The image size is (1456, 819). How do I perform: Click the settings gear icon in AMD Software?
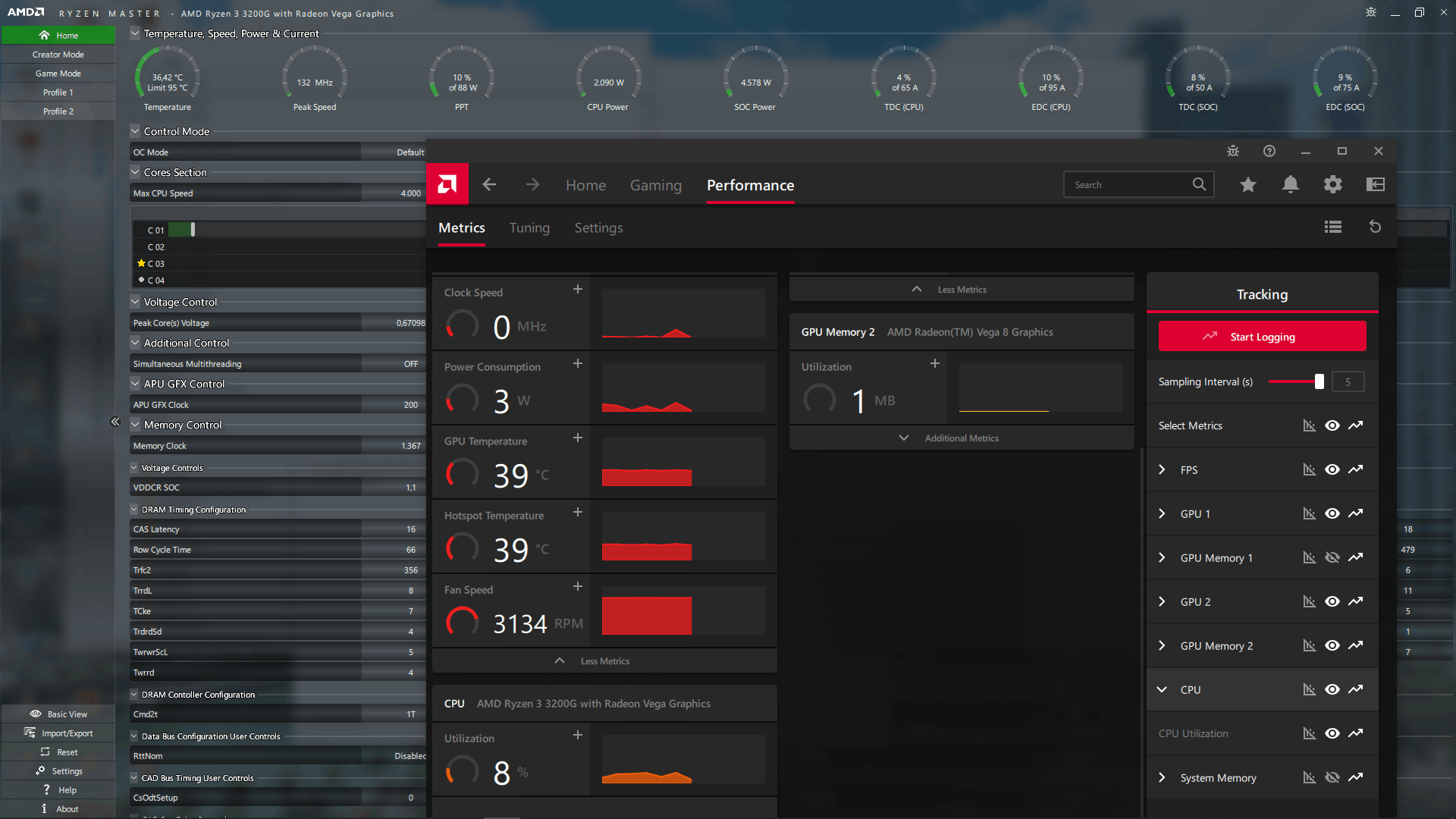coord(1333,184)
